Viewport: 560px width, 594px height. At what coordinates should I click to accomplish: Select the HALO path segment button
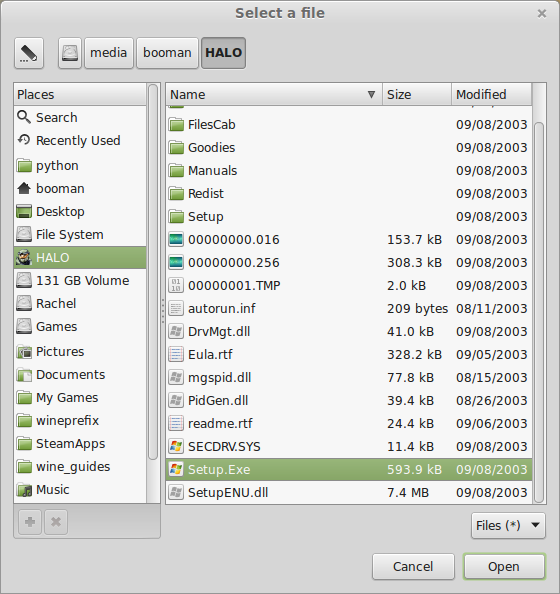tap(224, 53)
